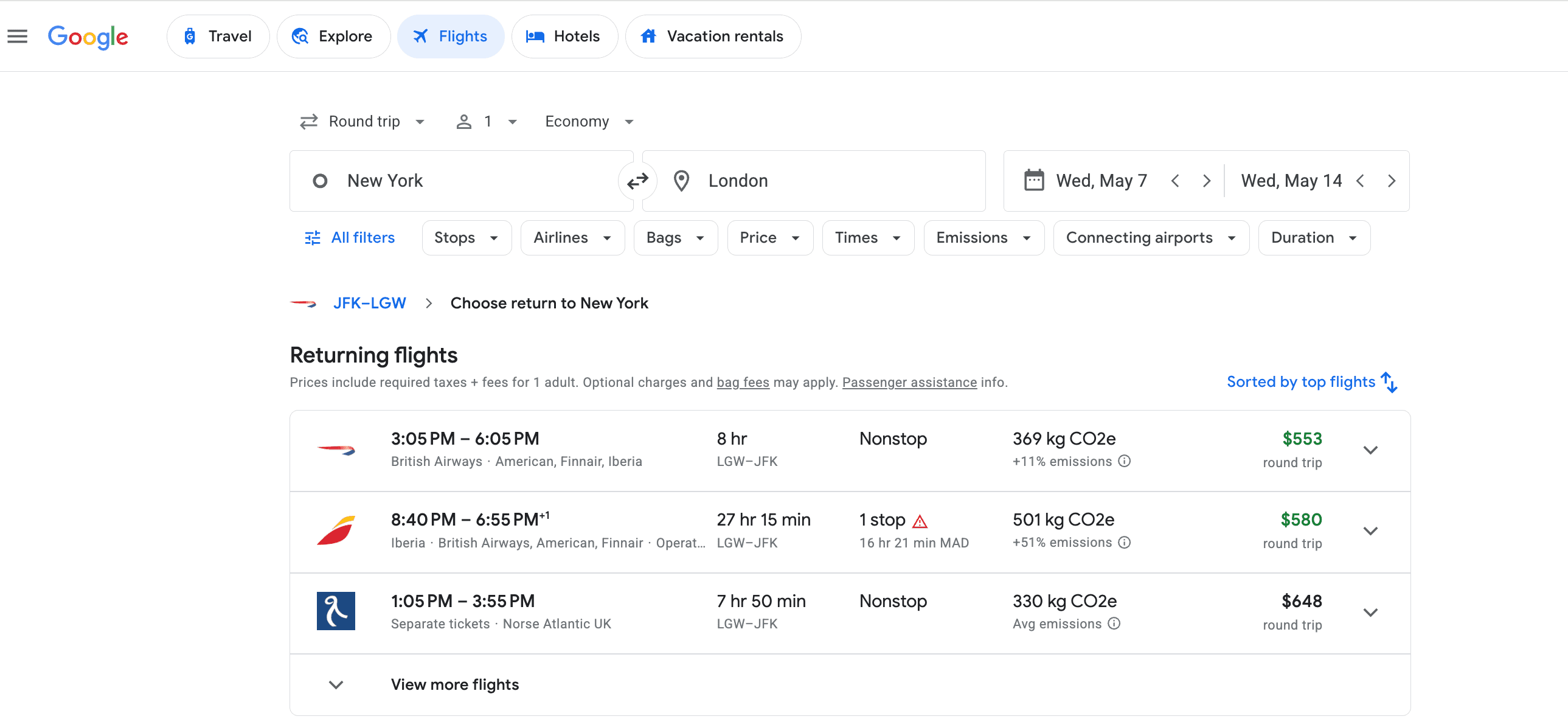Open the bag fees link
This screenshot has height=719, width=1568.
pos(743,383)
